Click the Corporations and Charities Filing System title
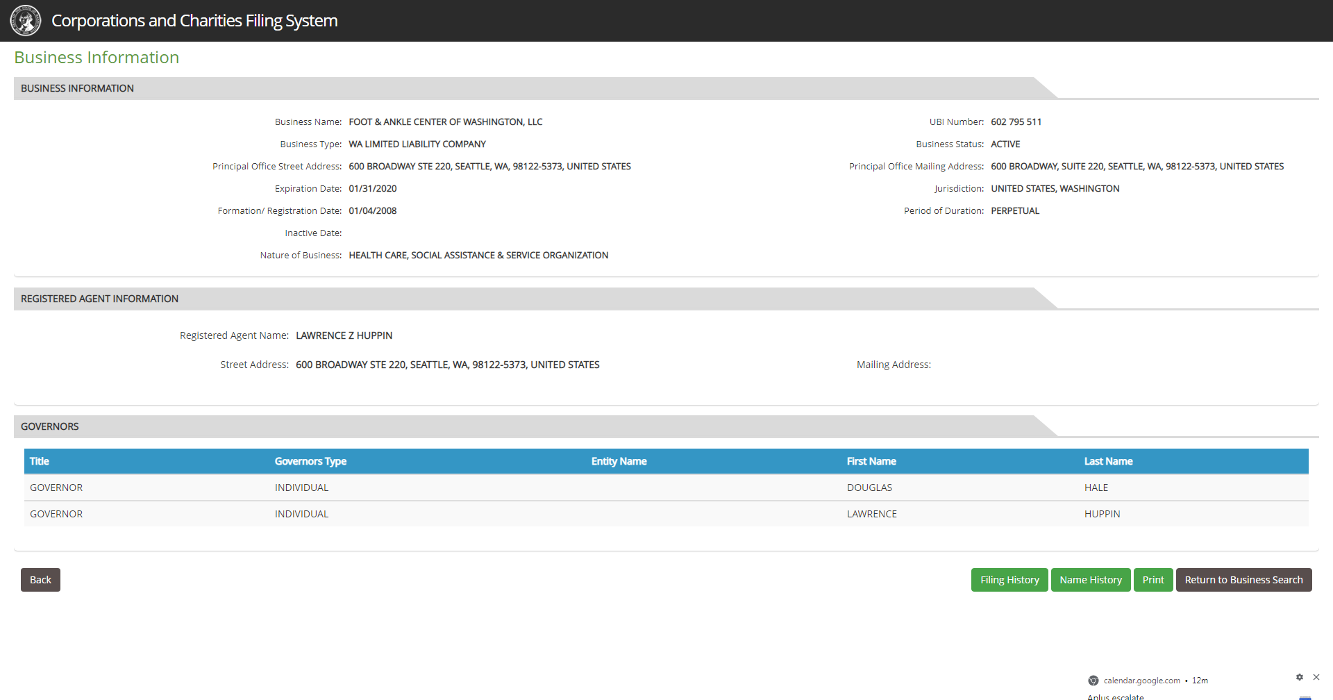This screenshot has height=700, width=1333. pyautogui.click(x=194, y=20)
